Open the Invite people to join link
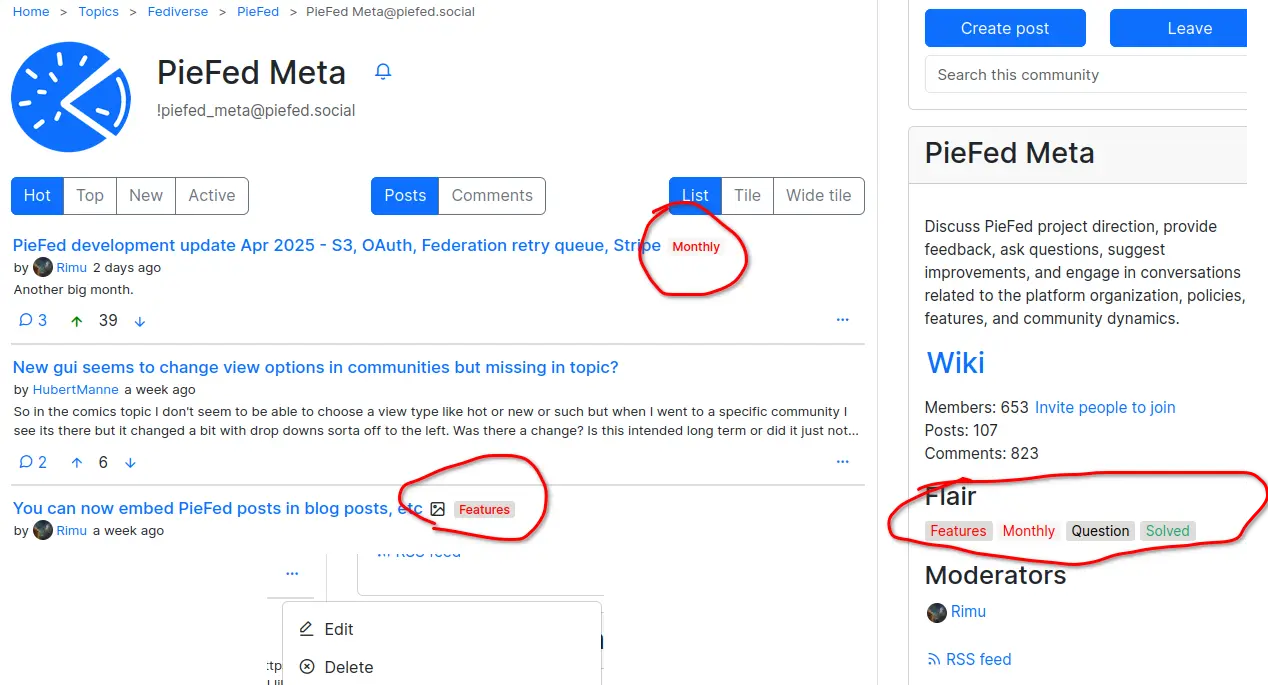The height and width of the screenshot is (685, 1268). pos(1105,407)
